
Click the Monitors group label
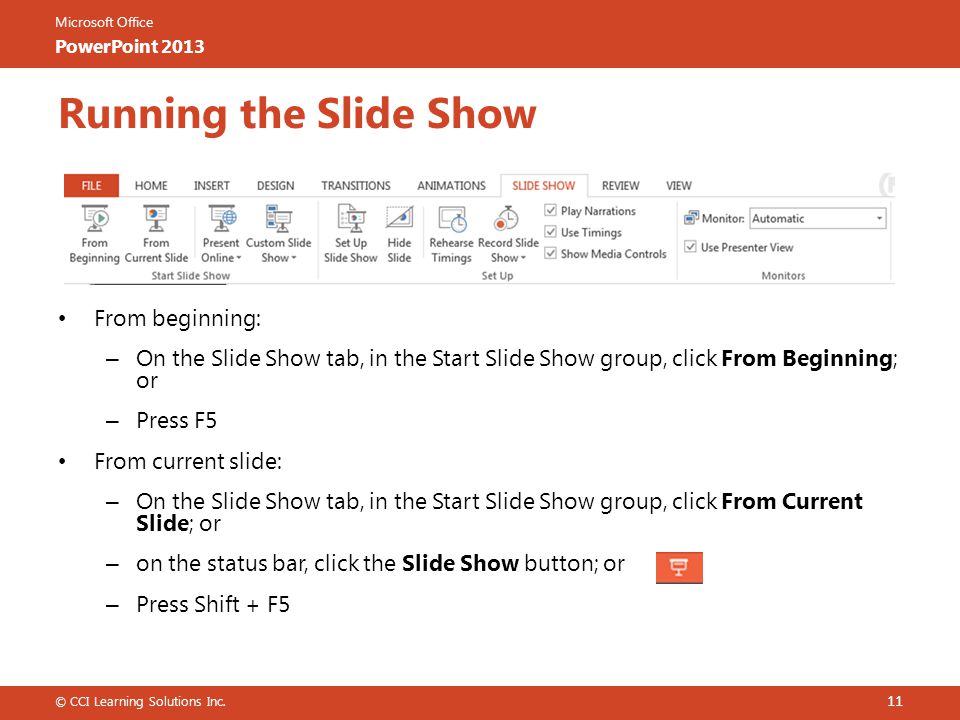click(x=783, y=276)
